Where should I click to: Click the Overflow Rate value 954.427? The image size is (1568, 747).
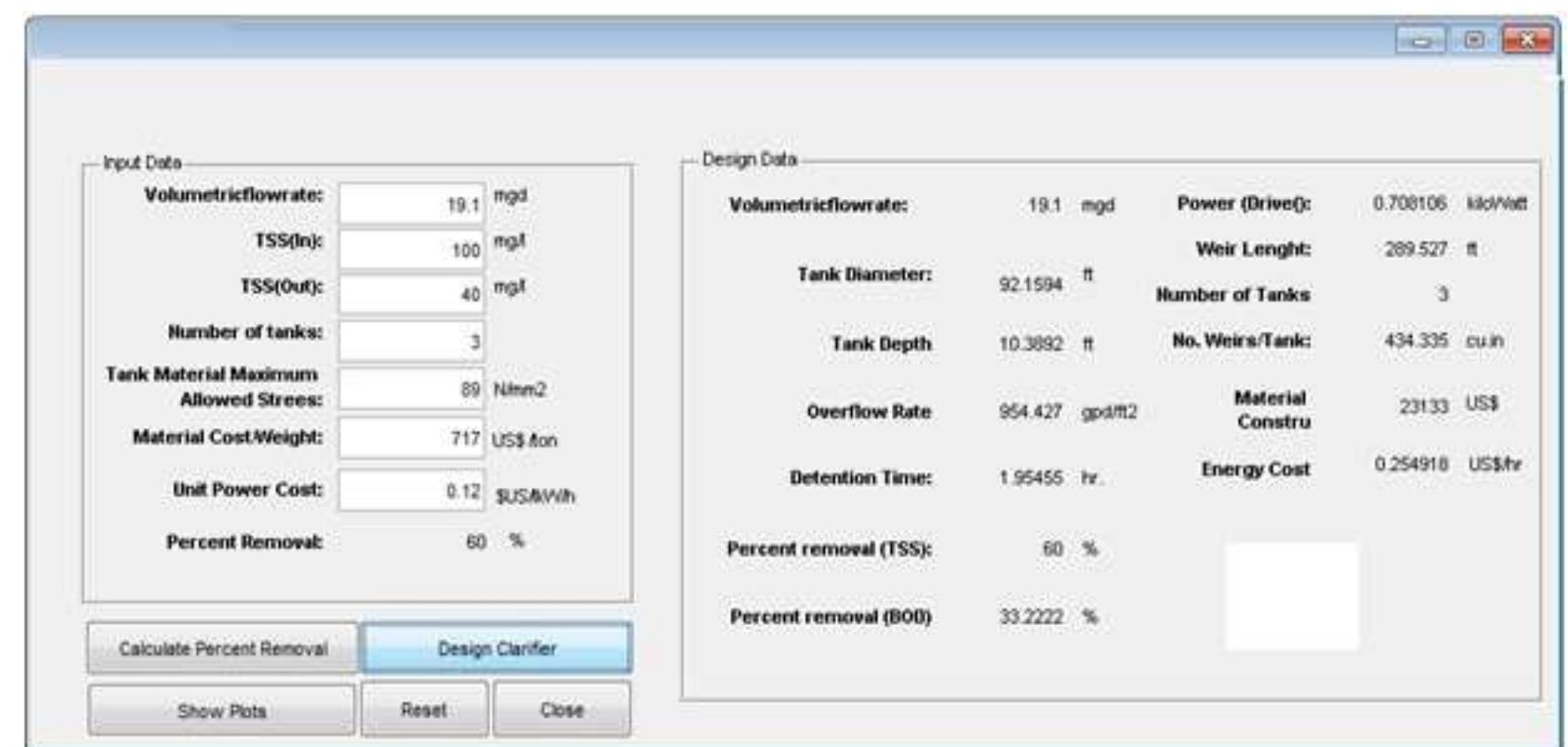1031,412
